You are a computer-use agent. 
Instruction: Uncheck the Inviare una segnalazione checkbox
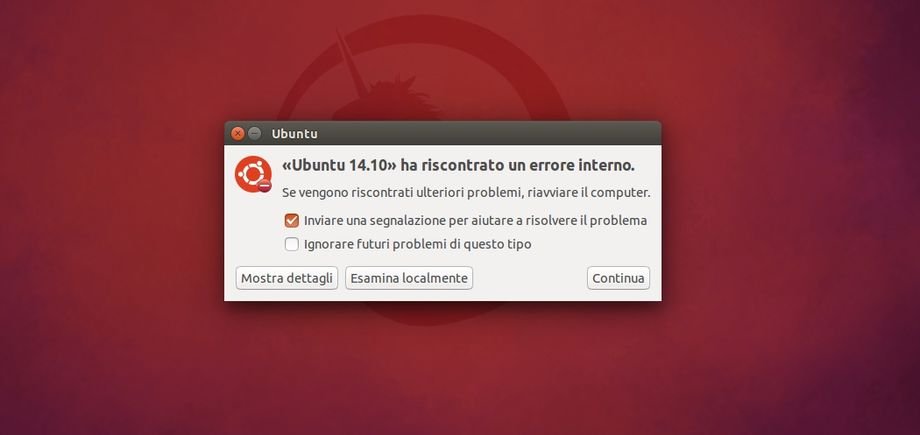292,221
